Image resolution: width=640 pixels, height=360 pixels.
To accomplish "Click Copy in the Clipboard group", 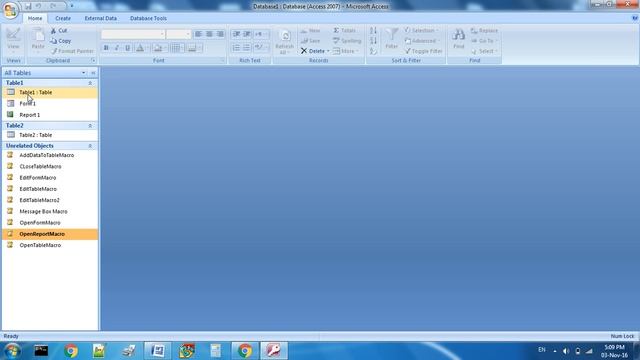I will [x=60, y=41].
